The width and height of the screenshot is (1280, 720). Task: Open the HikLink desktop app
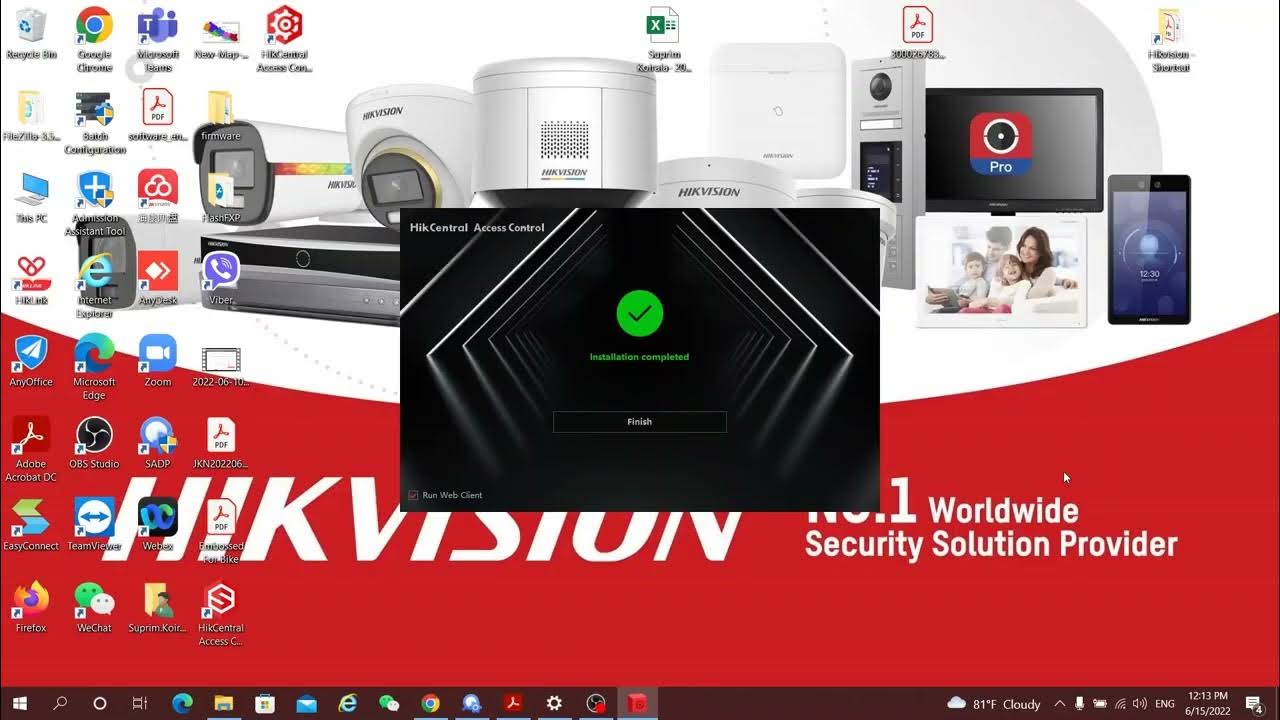31,279
